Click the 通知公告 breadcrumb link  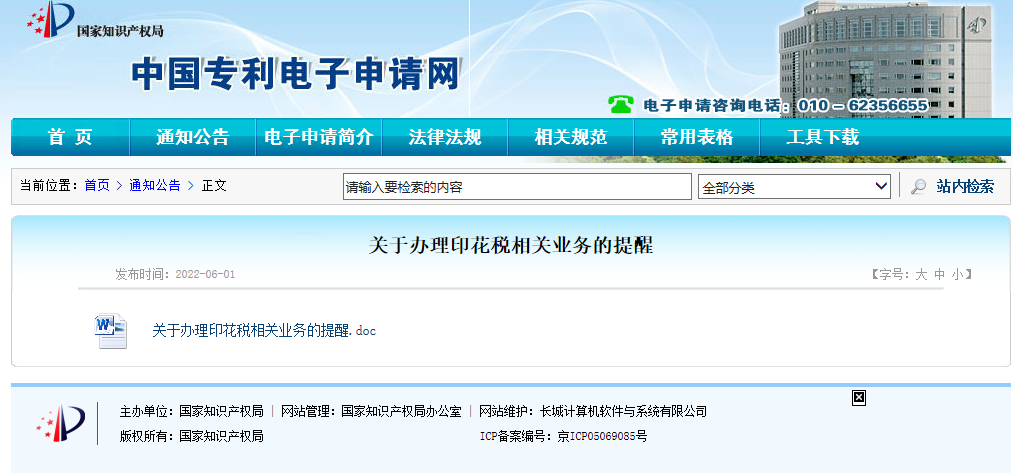154,186
